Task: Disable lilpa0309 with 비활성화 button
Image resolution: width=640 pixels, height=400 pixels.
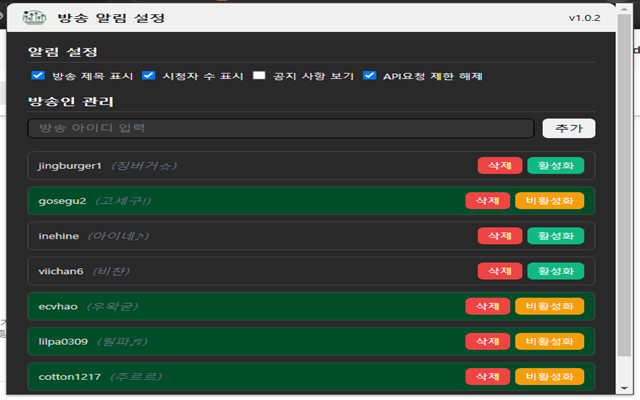Action: click(x=549, y=342)
